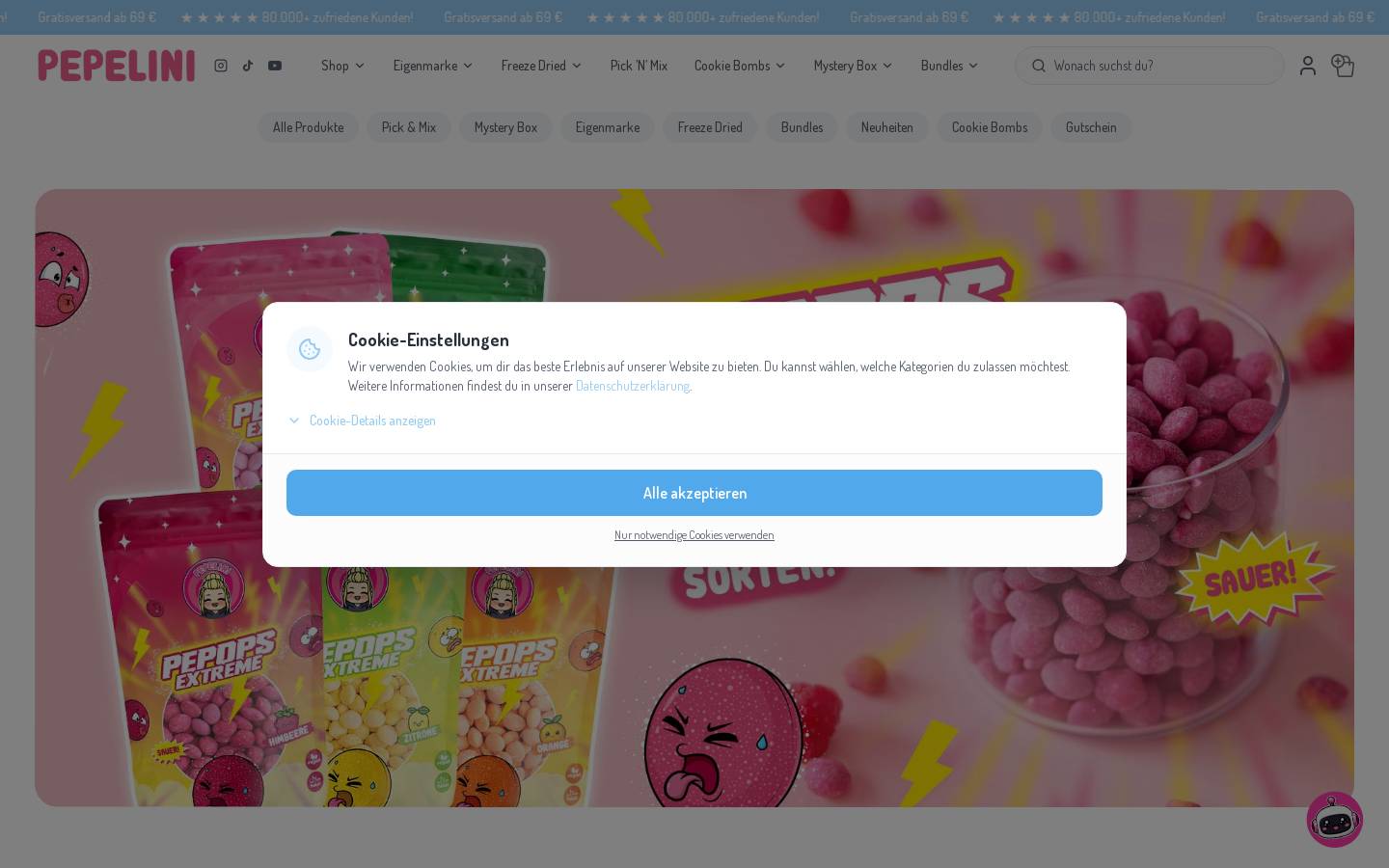This screenshot has height=868, width=1389.
Task: Select the 'Gutschein' category pill
Action: (1091, 127)
